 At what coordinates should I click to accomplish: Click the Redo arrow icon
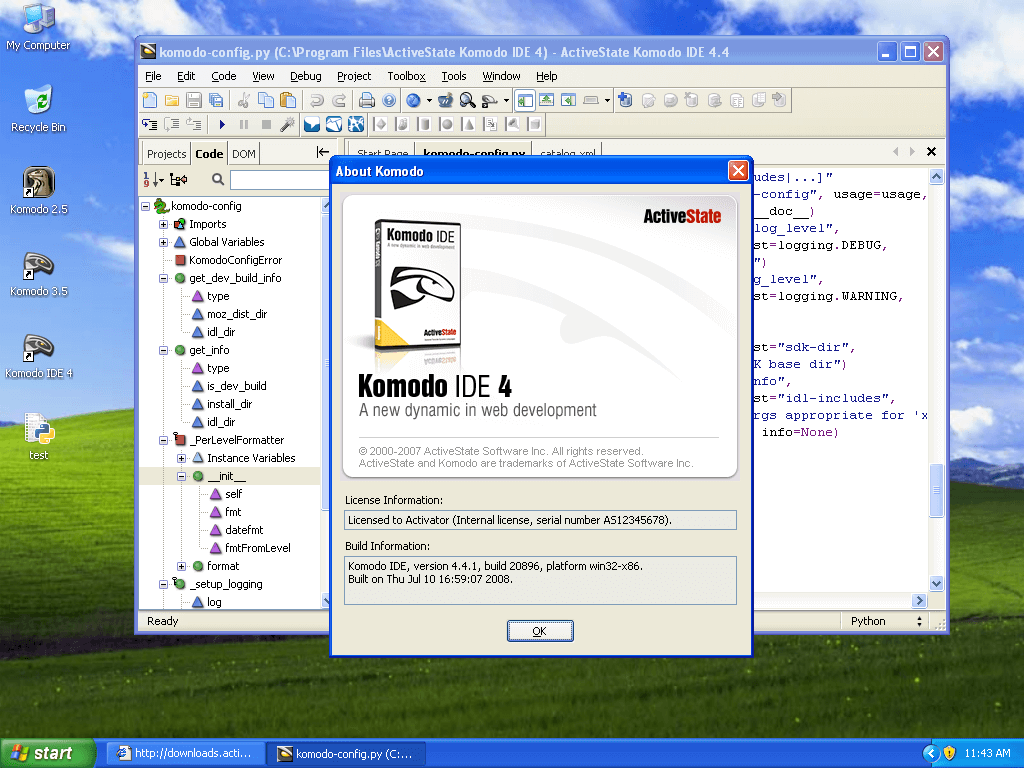pos(338,100)
